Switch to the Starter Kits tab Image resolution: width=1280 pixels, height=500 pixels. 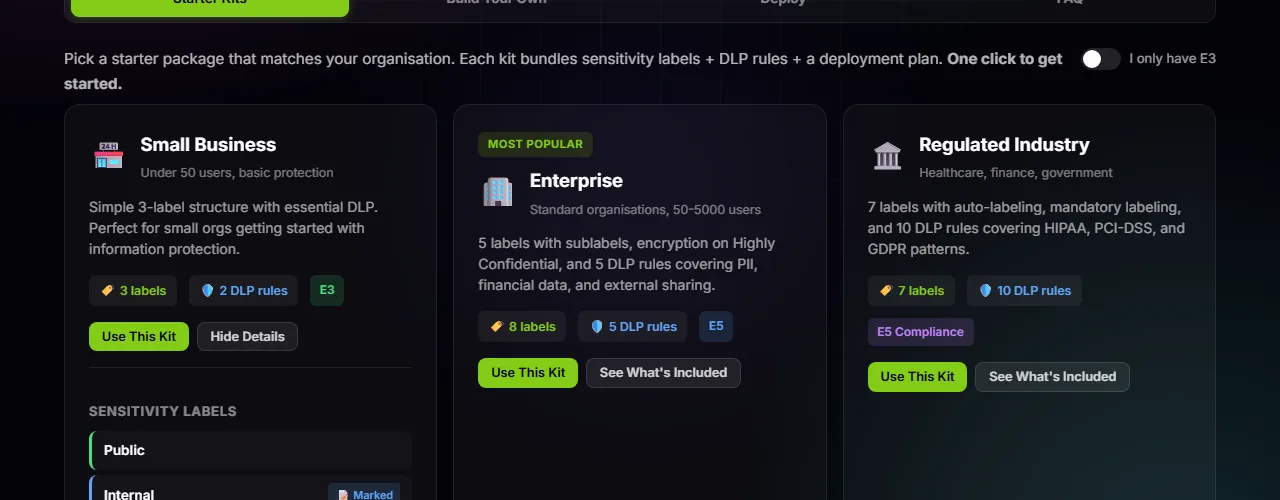point(210,5)
